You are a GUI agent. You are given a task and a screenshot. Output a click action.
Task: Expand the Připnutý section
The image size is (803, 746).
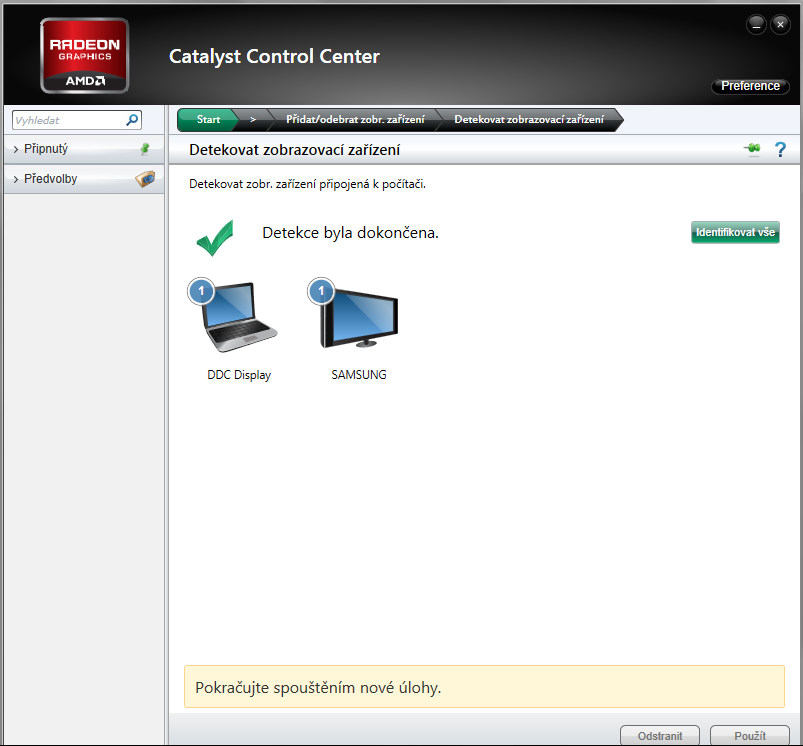84,149
